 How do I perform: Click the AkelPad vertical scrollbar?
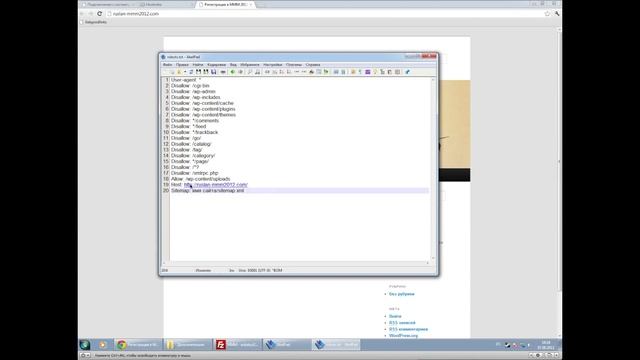click(433, 169)
